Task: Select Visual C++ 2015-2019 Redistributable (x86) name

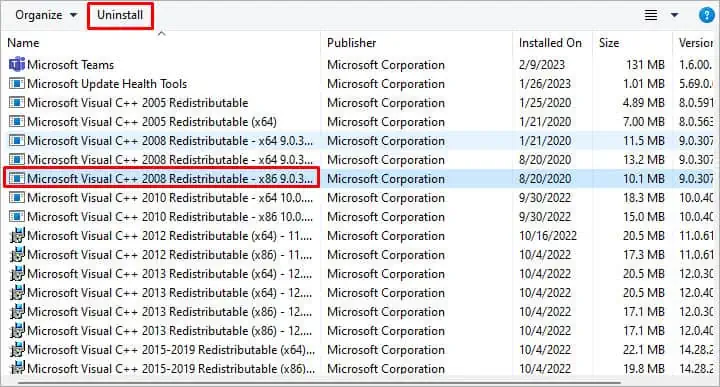Action: (171, 368)
